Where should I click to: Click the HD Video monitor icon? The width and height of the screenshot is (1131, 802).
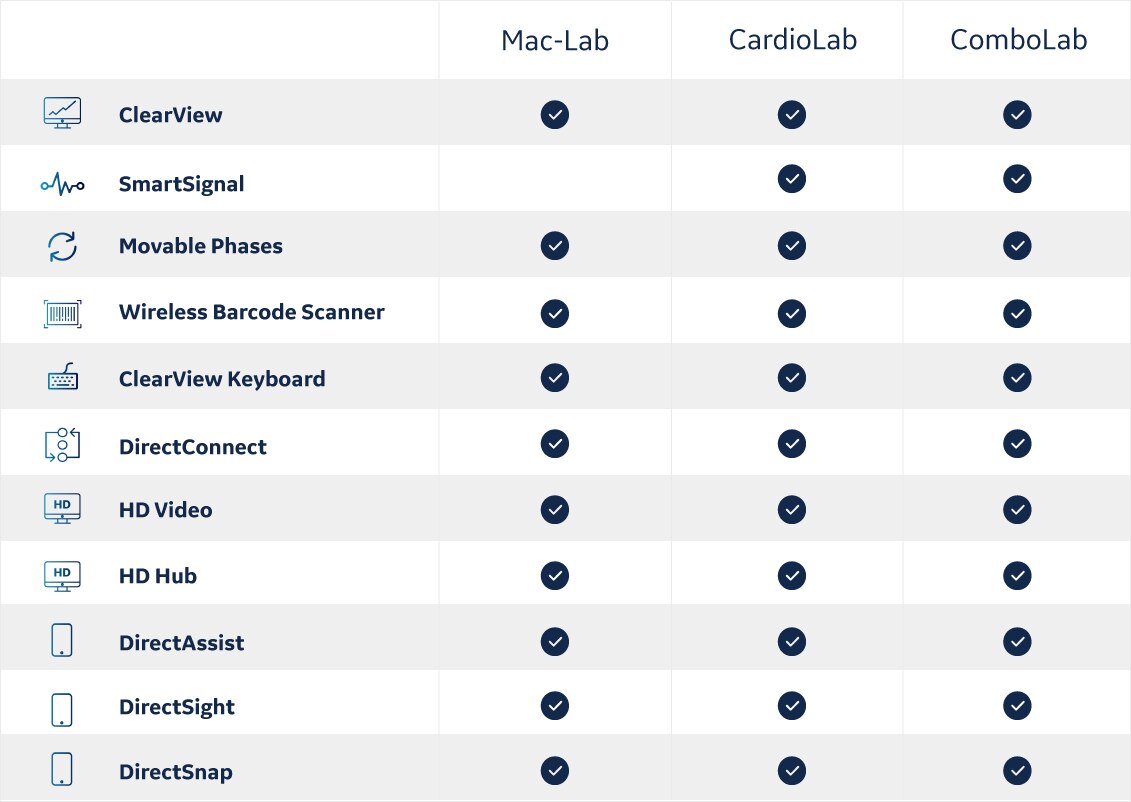[x=62, y=508]
